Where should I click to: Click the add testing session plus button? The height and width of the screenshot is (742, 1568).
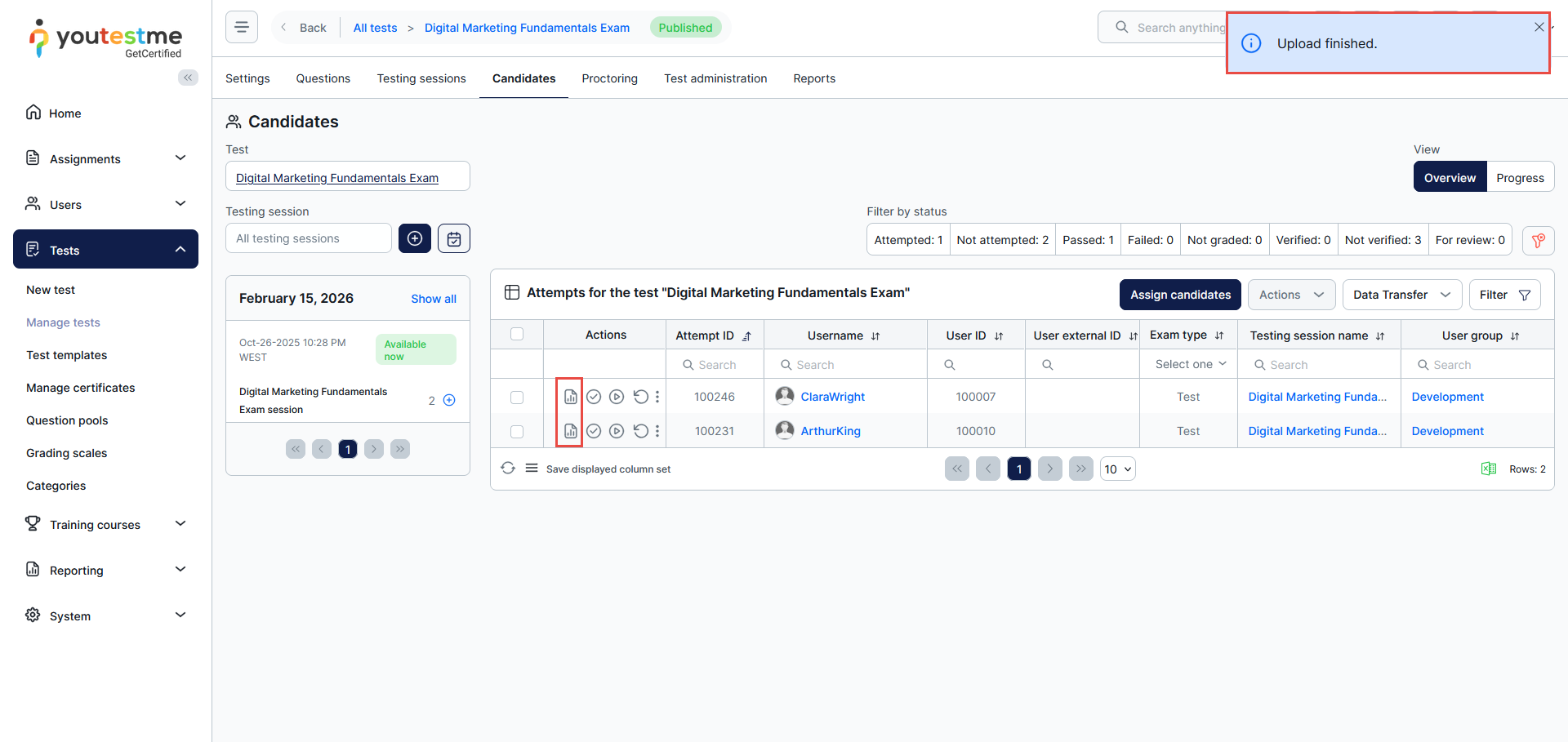415,238
